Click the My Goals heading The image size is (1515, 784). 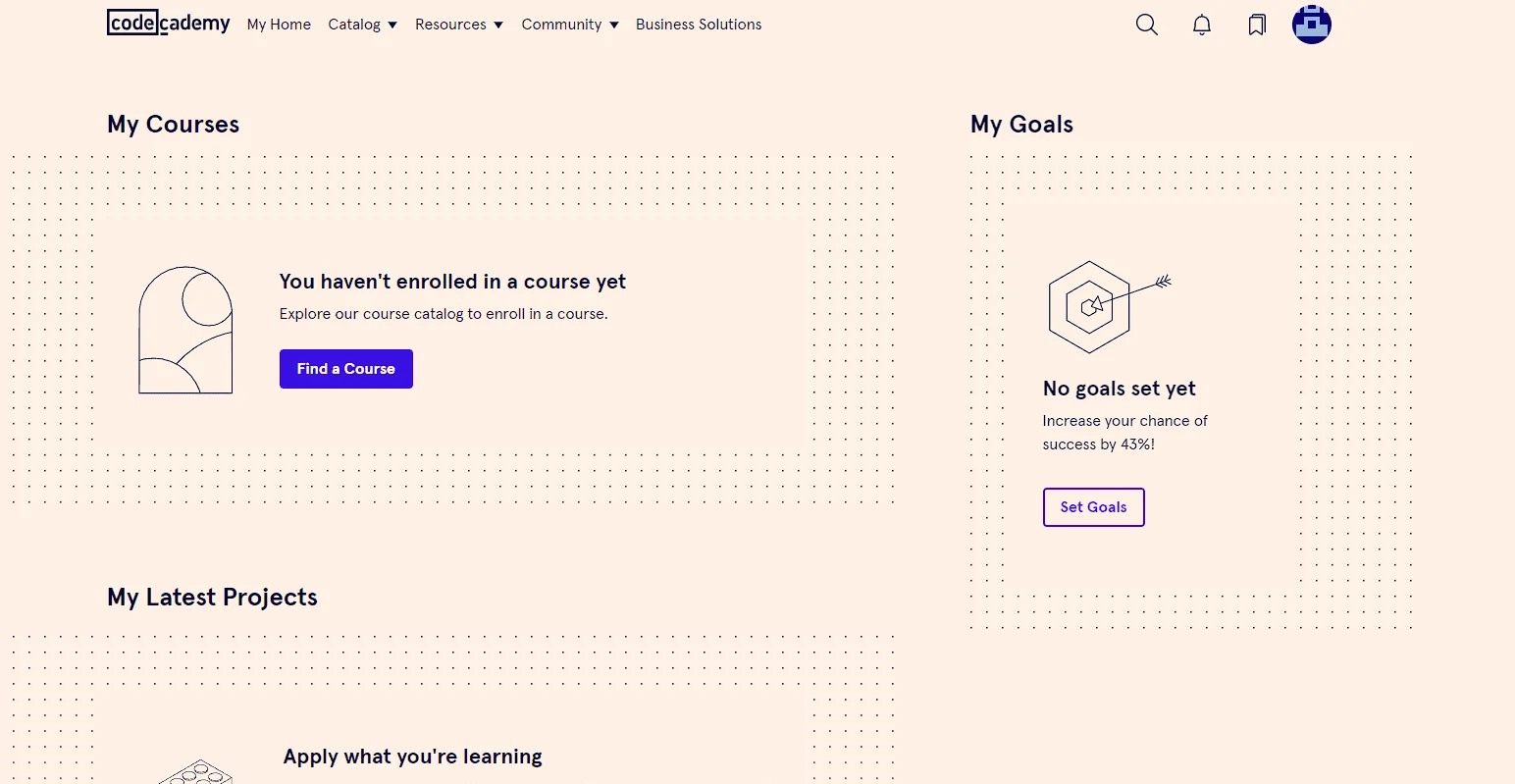[x=1021, y=125]
